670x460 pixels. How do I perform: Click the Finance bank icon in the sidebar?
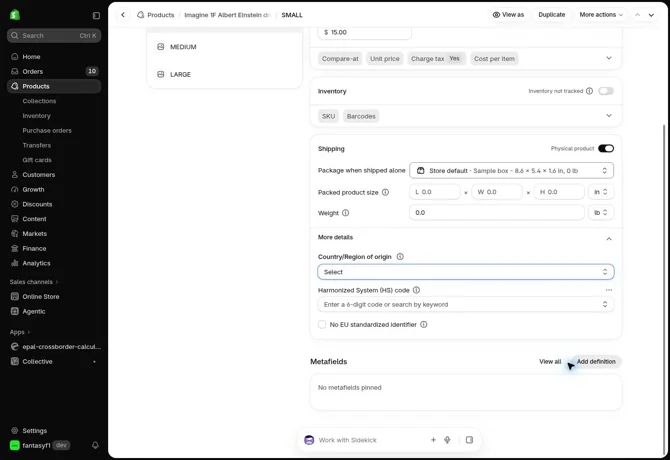click(x=15, y=249)
